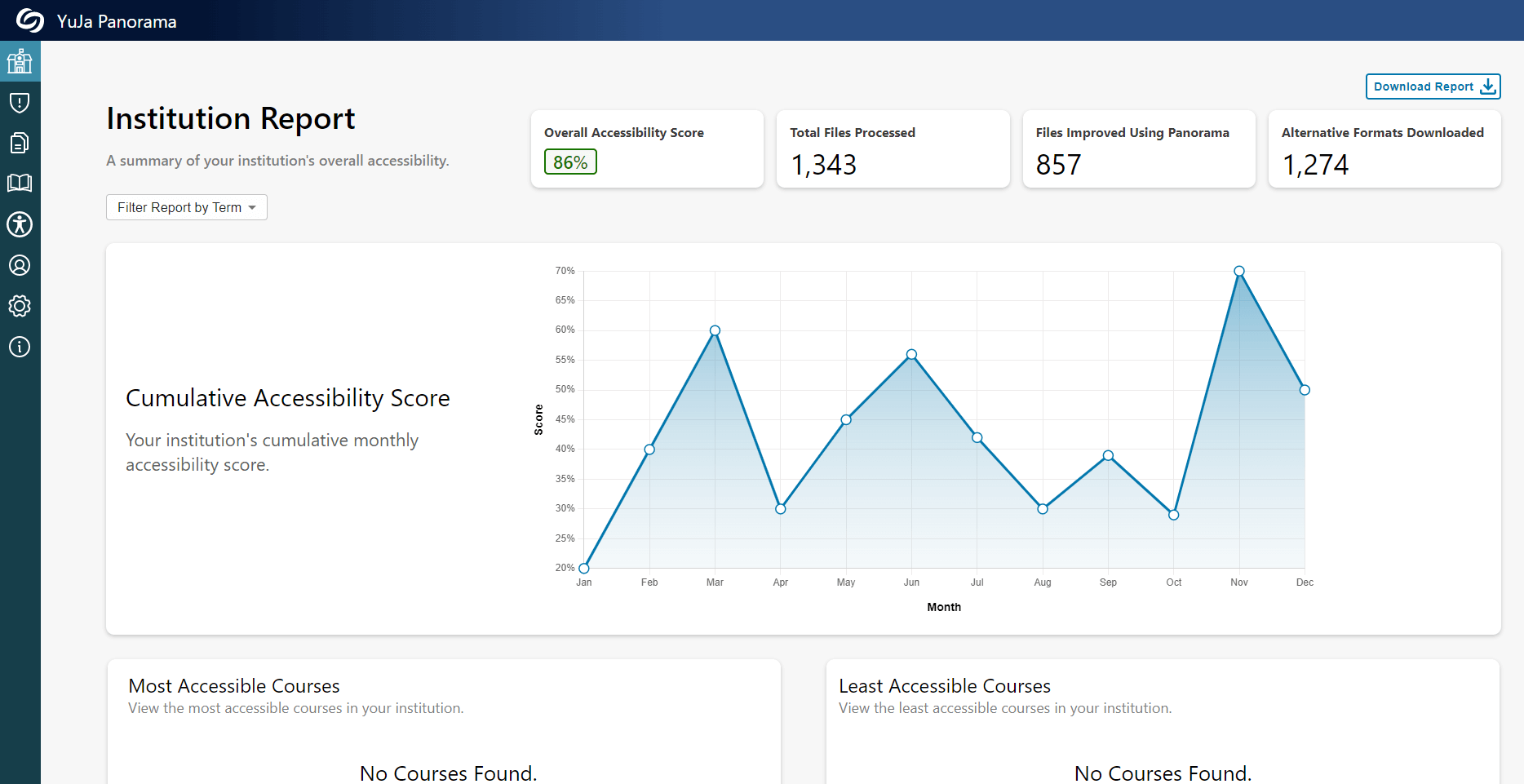This screenshot has width=1524, height=784.
Task: Select the Oct data point on chart
Action: pyautogui.click(x=1173, y=515)
